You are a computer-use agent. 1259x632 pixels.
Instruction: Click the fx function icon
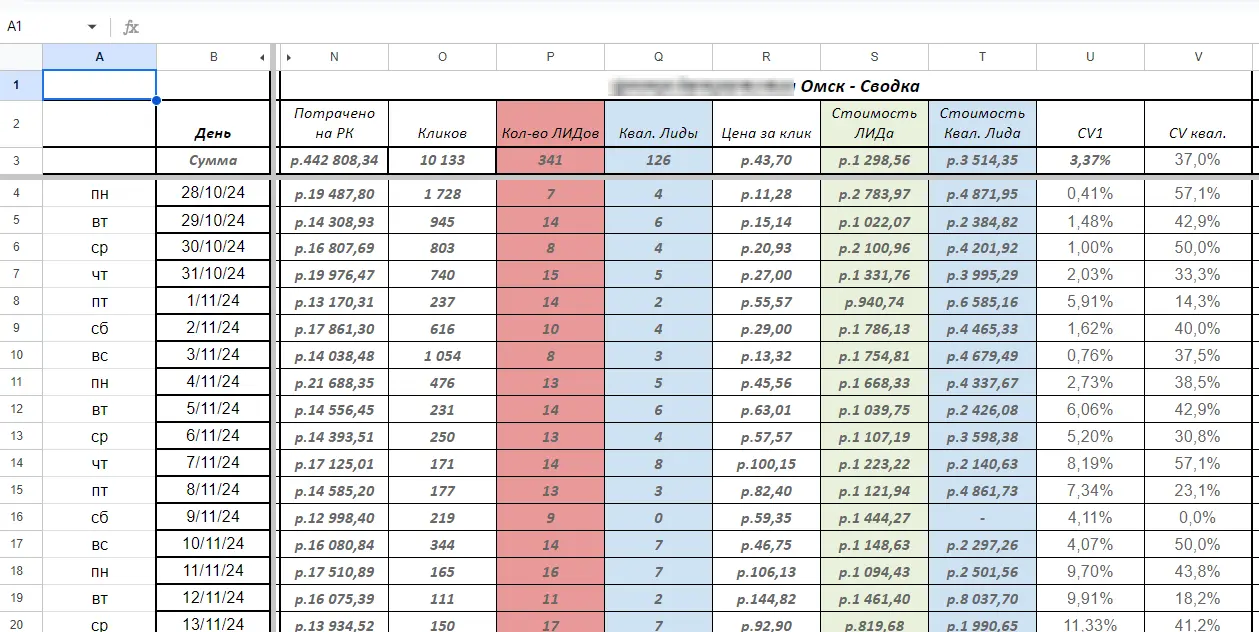click(x=131, y=27)
